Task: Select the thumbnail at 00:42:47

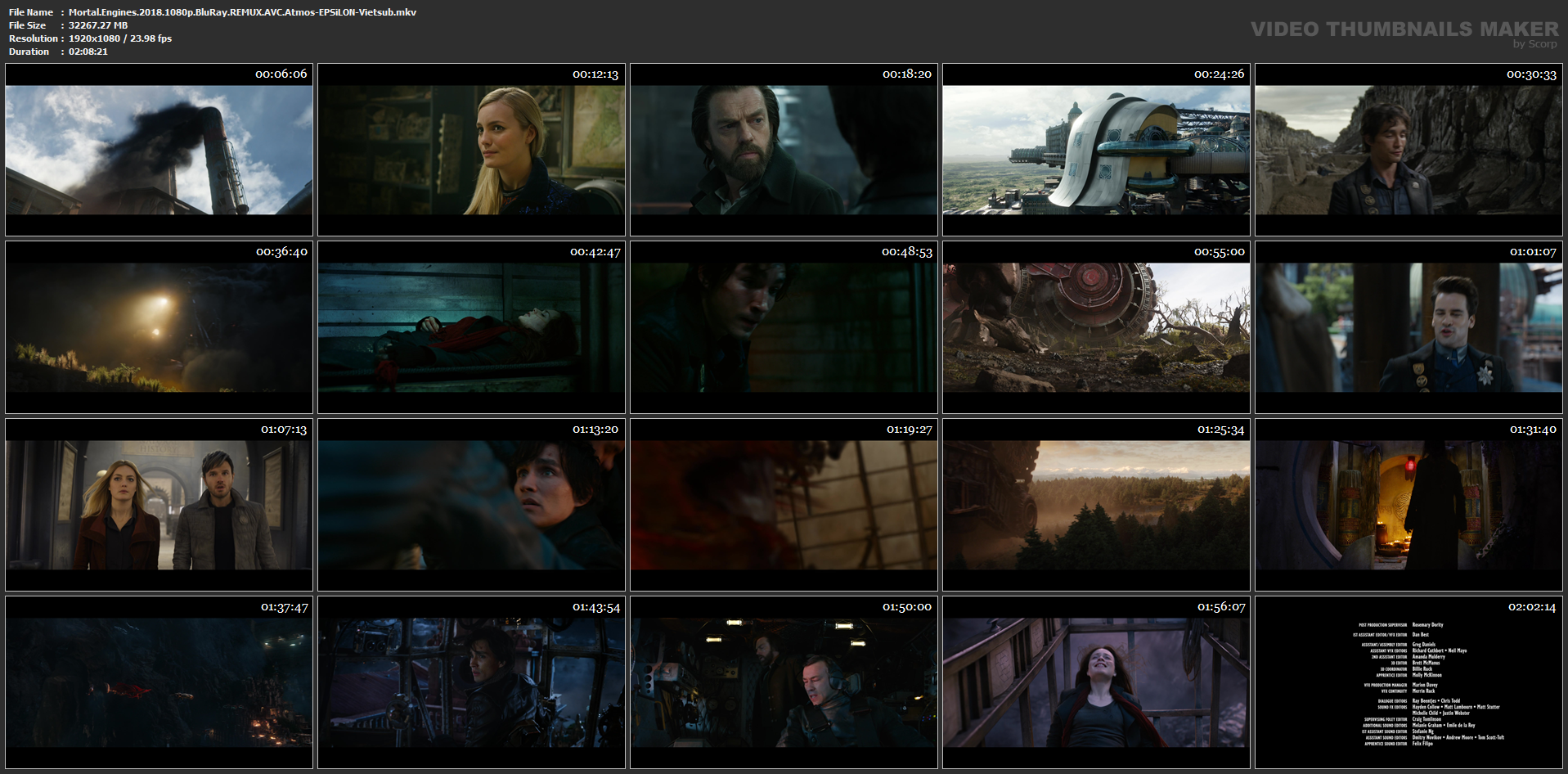Action: pyautogui.click(x=471, y=327)
